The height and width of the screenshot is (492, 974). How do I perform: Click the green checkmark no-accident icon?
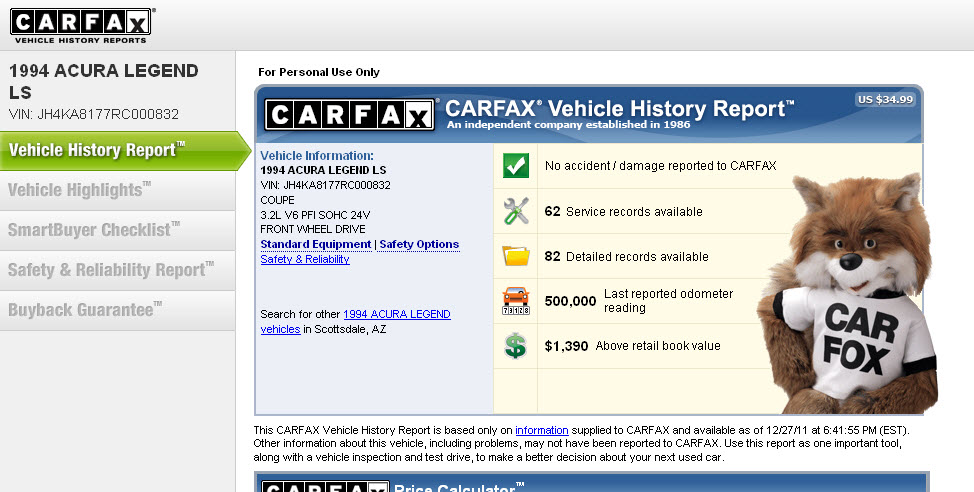[516, 166]
